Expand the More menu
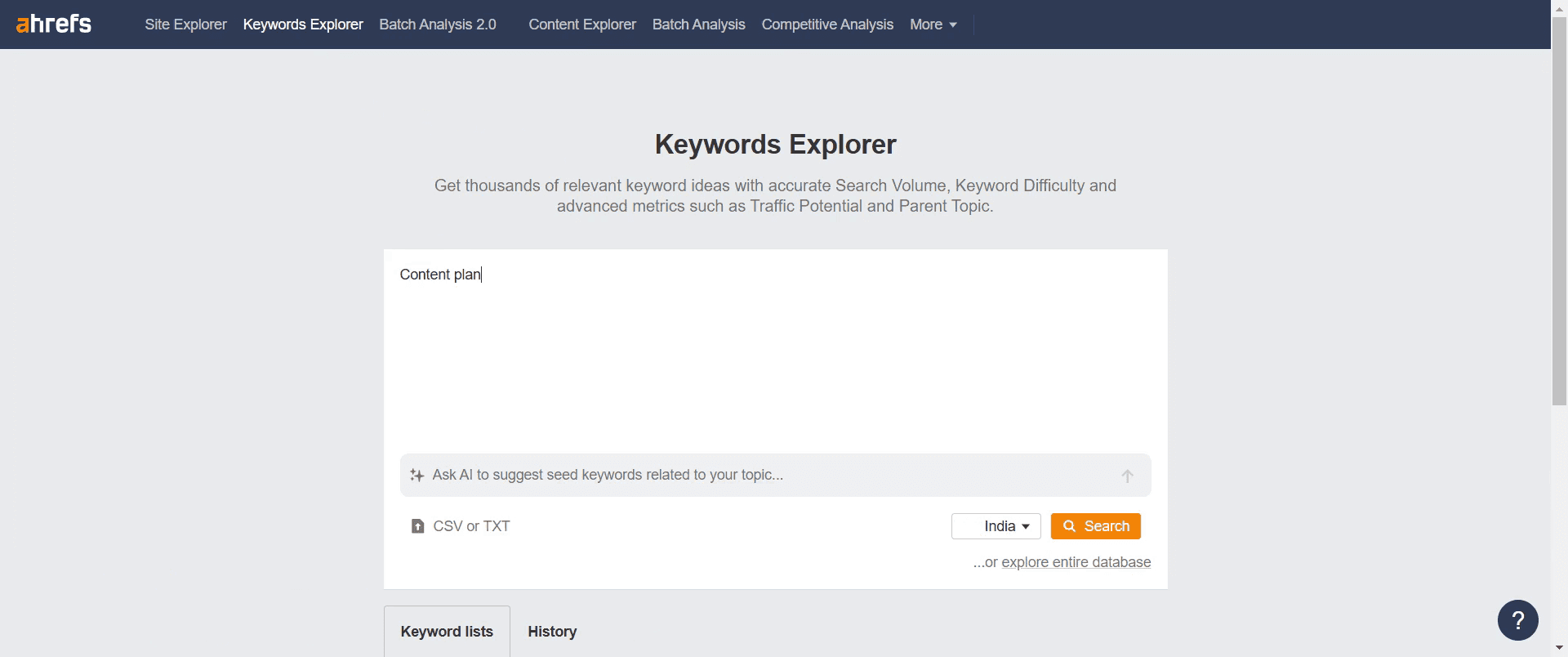The width and height of the screenshot is (1568, 657). tap(933, 25)
